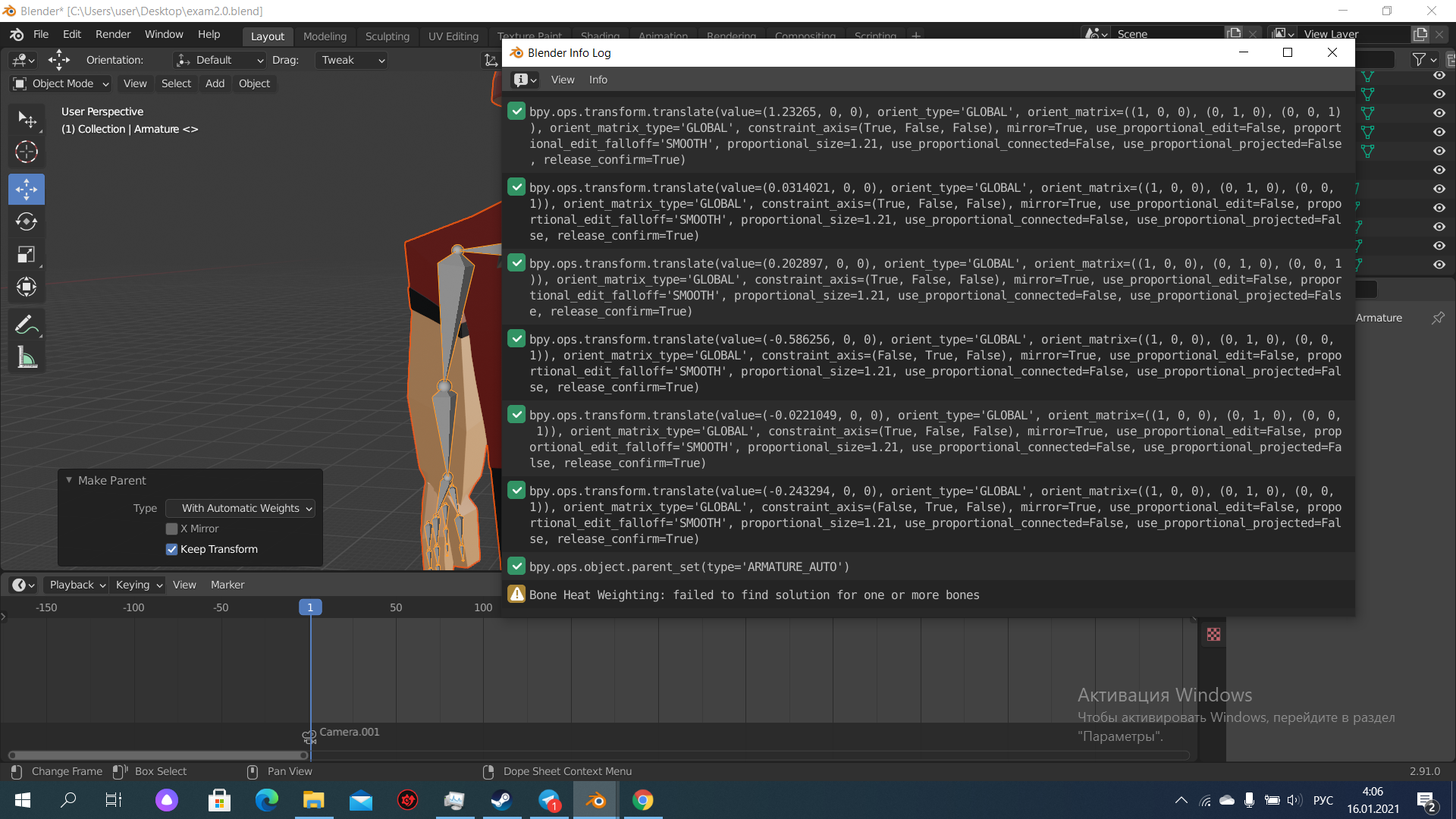Activate the 3D Cursor tool
This screenshot has width=1456, height=819.
tap(27, 152)
